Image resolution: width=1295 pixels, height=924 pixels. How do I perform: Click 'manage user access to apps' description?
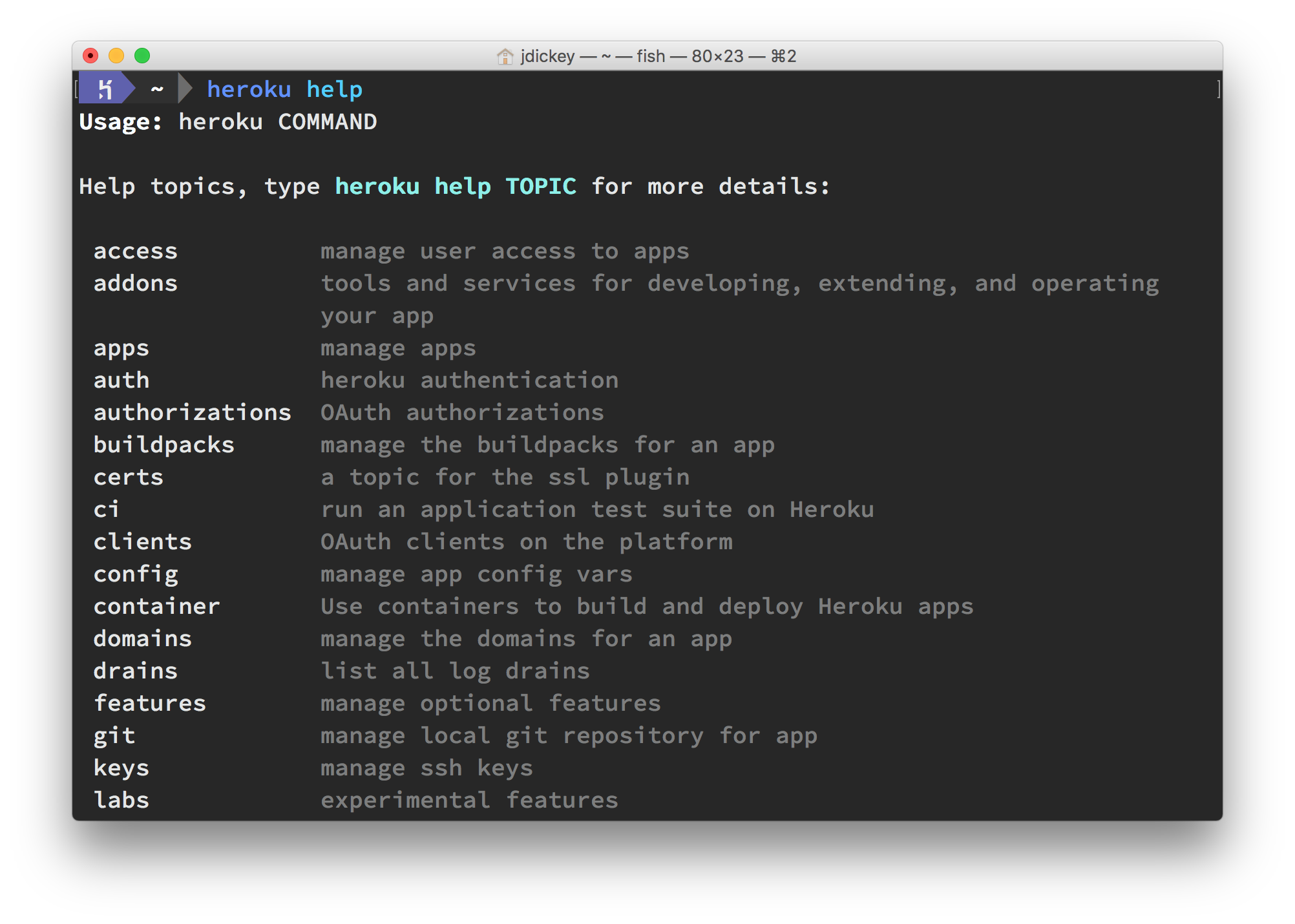pos(505,252)
